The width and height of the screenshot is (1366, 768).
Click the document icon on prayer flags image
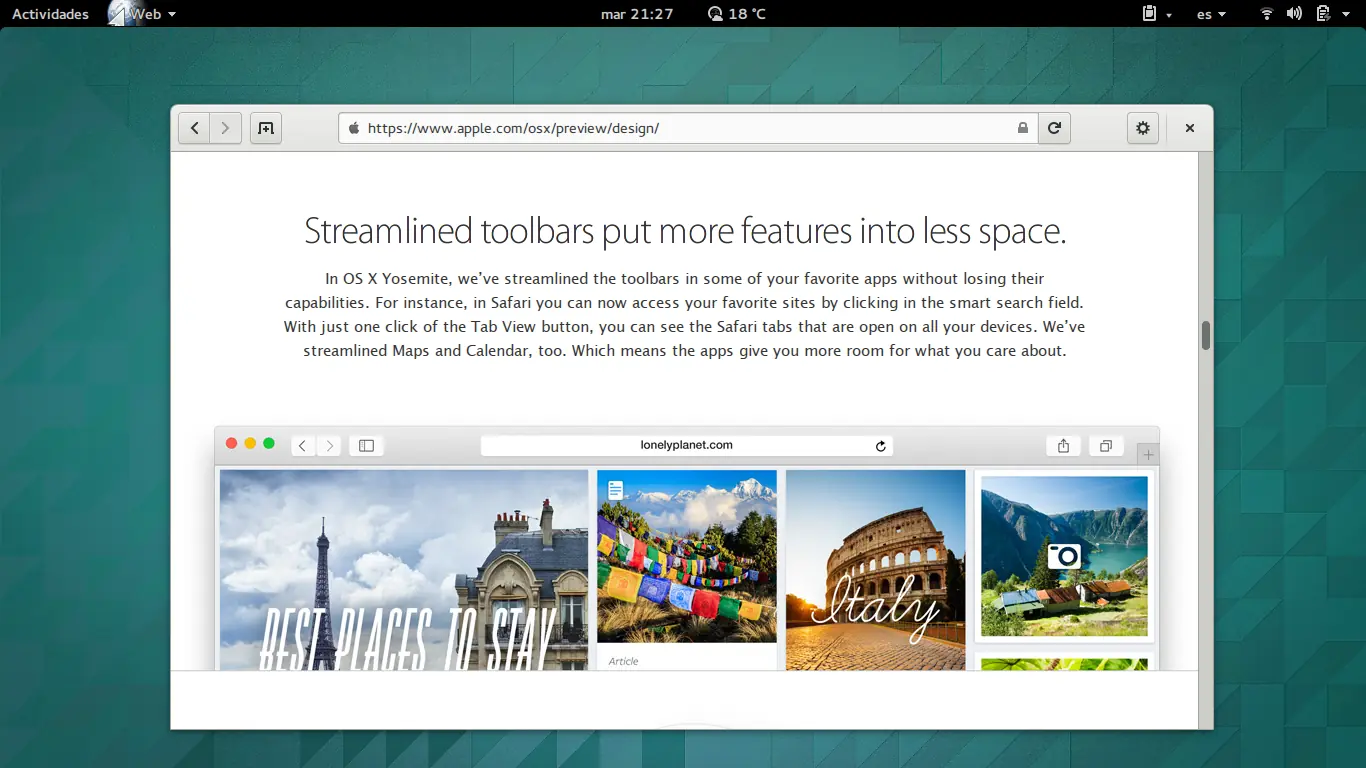(616, 490)
